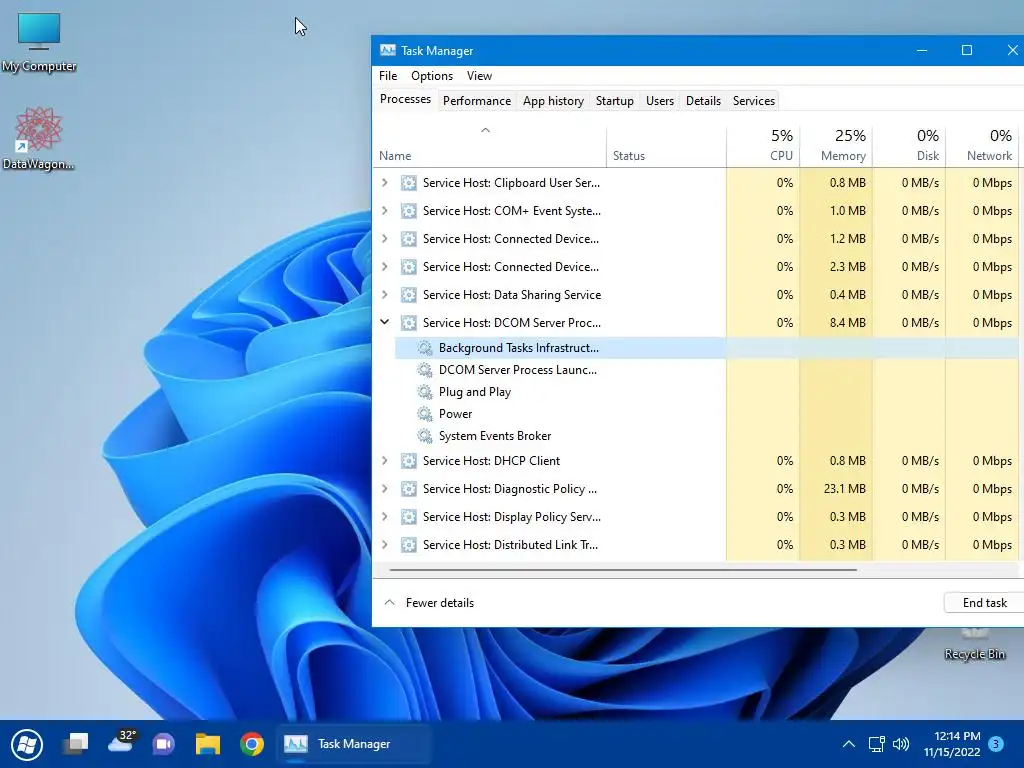Select the Processes tab

pos(406,99)
